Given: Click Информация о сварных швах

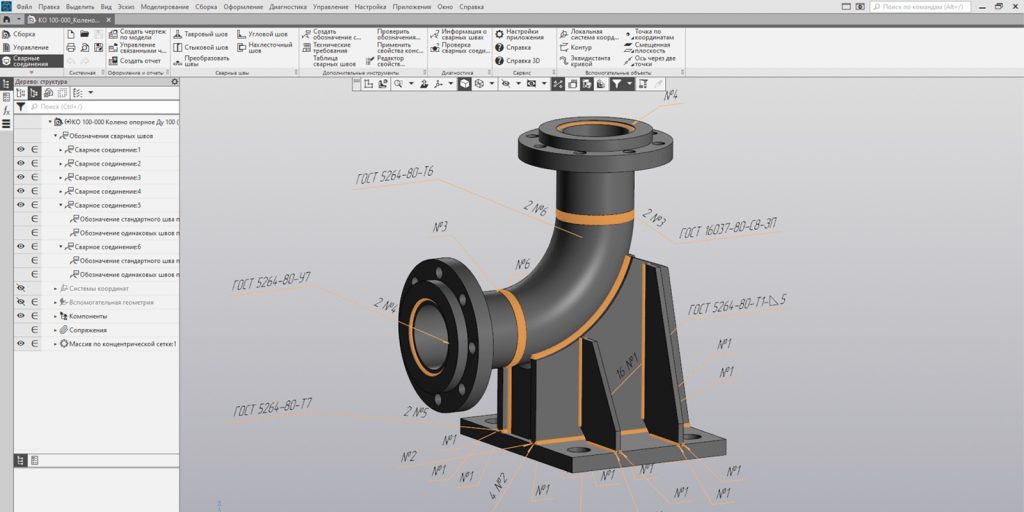Looking at the screenshot, I should tap(458, 34).
